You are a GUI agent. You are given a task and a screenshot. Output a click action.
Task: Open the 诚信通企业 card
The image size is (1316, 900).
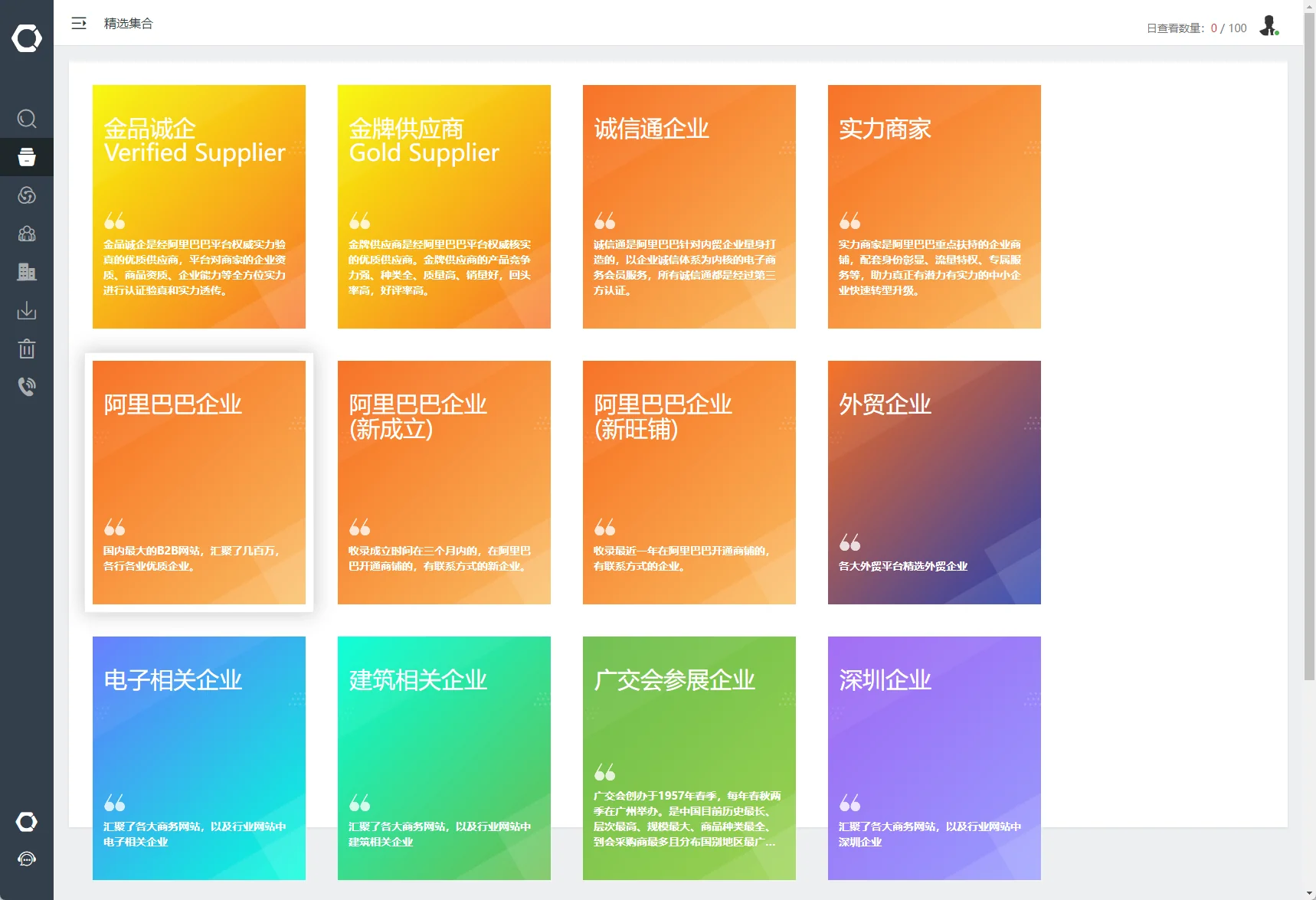(x=689, y=207)
